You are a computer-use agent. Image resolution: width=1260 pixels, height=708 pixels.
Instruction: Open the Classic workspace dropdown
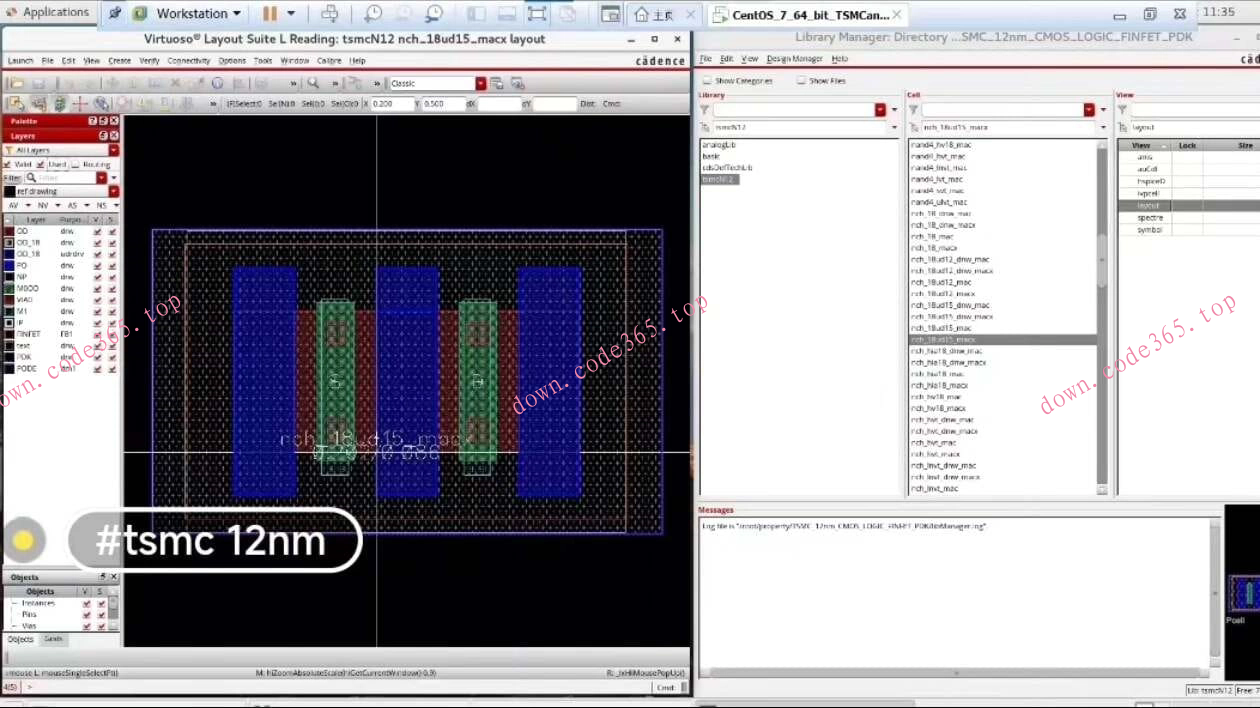480,84
